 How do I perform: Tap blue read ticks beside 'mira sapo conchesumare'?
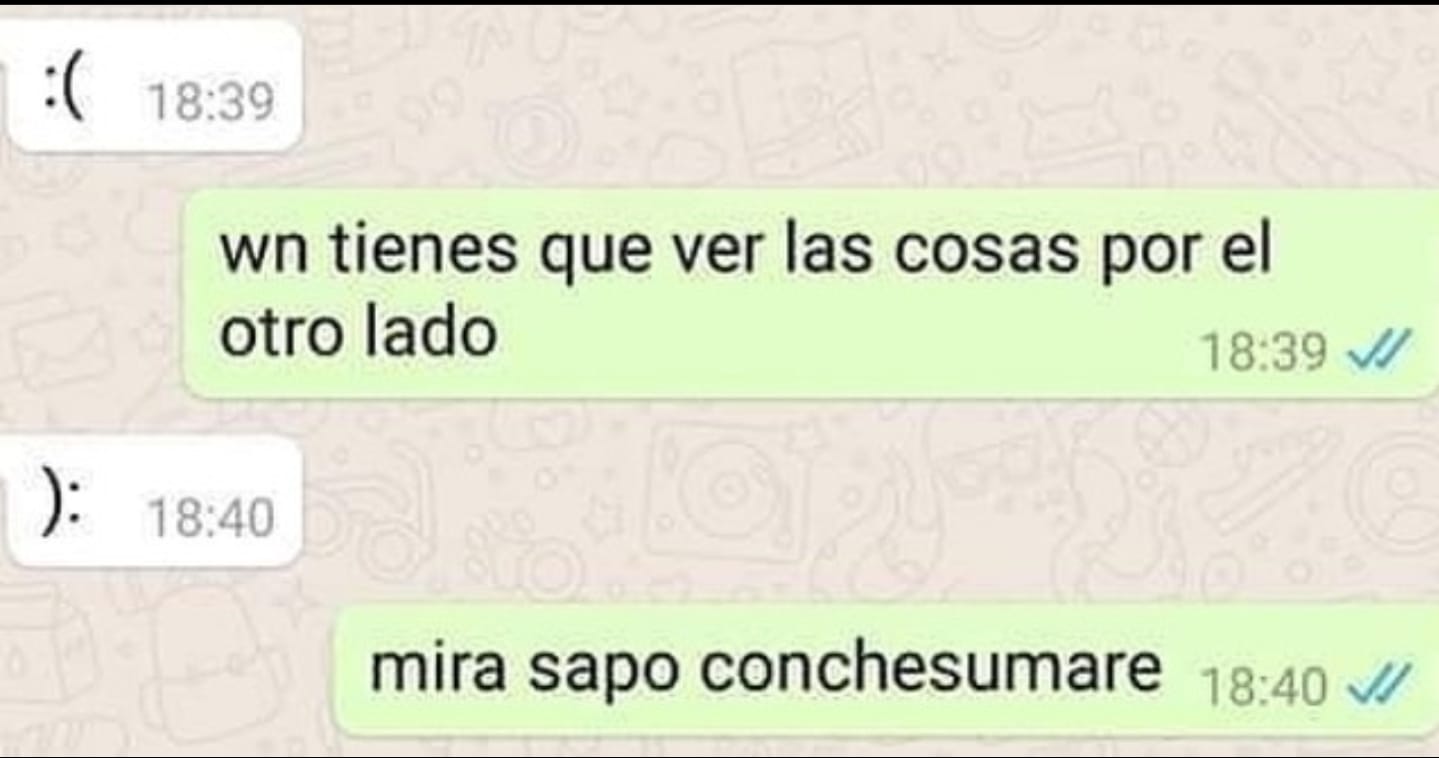1378,685
